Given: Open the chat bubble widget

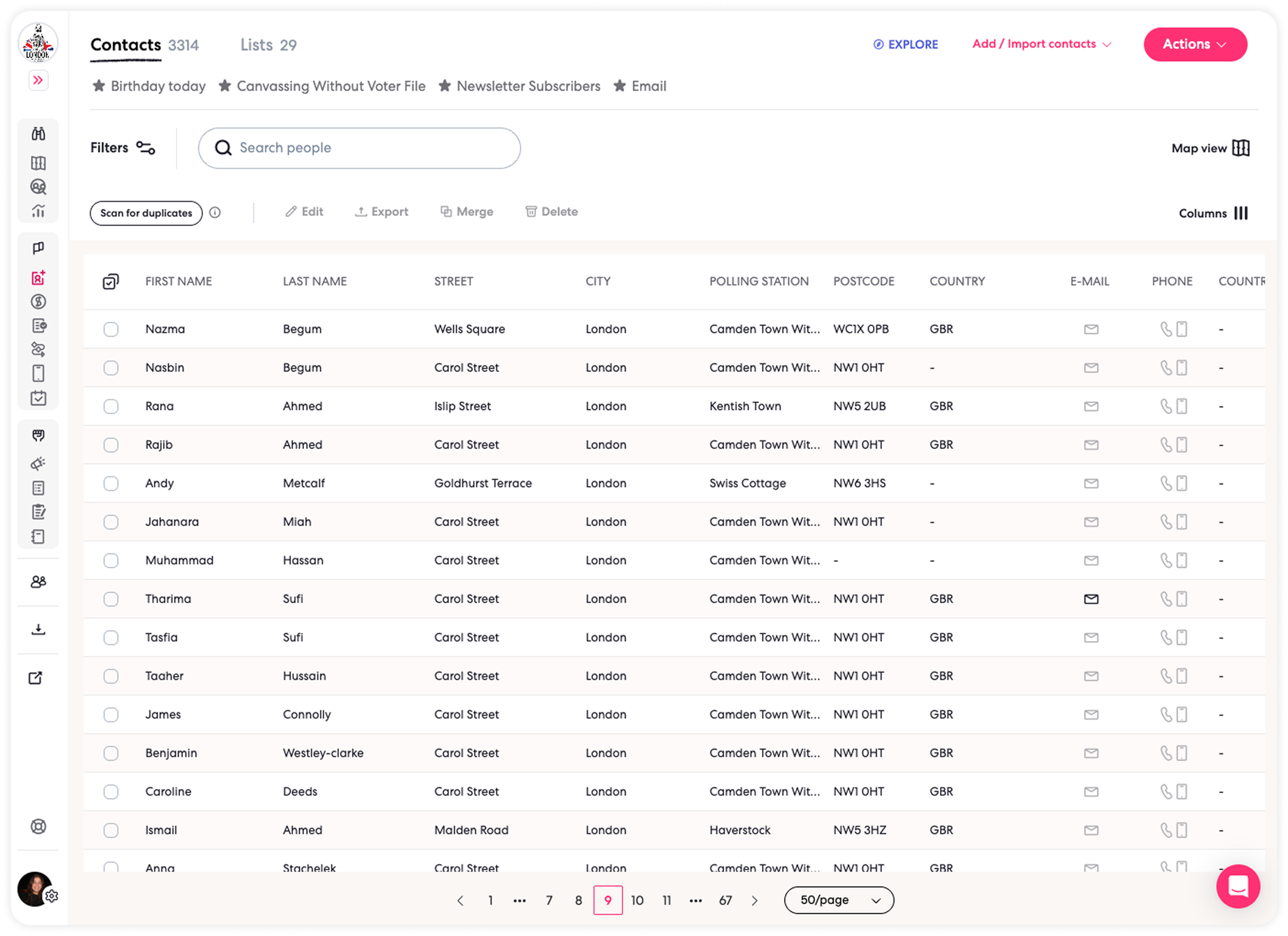Looking at the screenshot, I should pos(1238,886).
